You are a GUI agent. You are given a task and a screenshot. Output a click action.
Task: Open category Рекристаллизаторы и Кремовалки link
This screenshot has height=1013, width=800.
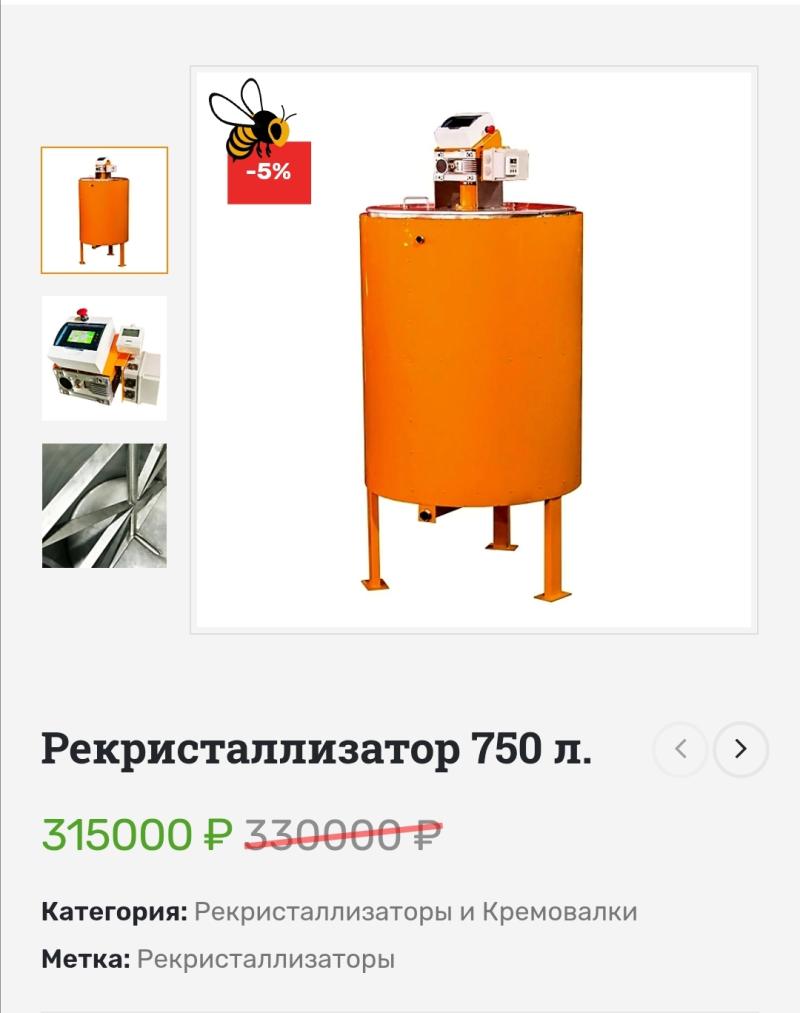[416, 912]
